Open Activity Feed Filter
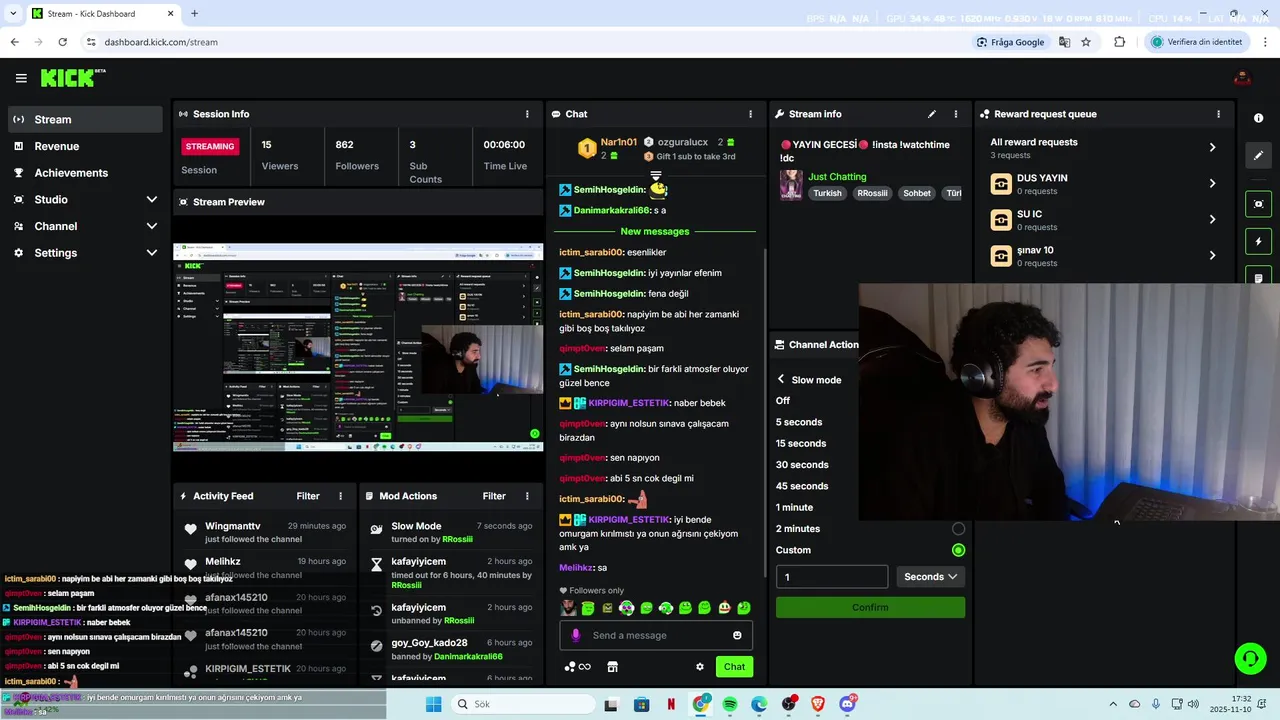 (308, 496)
